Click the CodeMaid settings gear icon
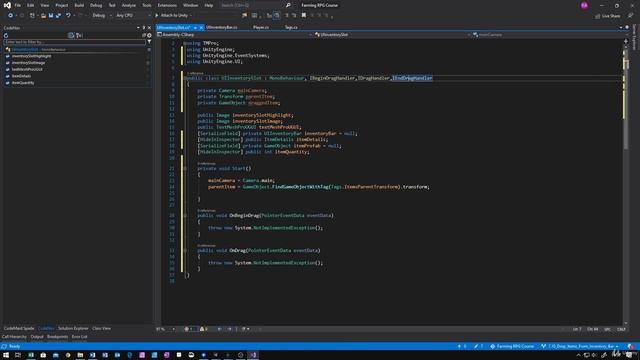The image size is (640, 360). pyautogui.click(x=149, y=36)
